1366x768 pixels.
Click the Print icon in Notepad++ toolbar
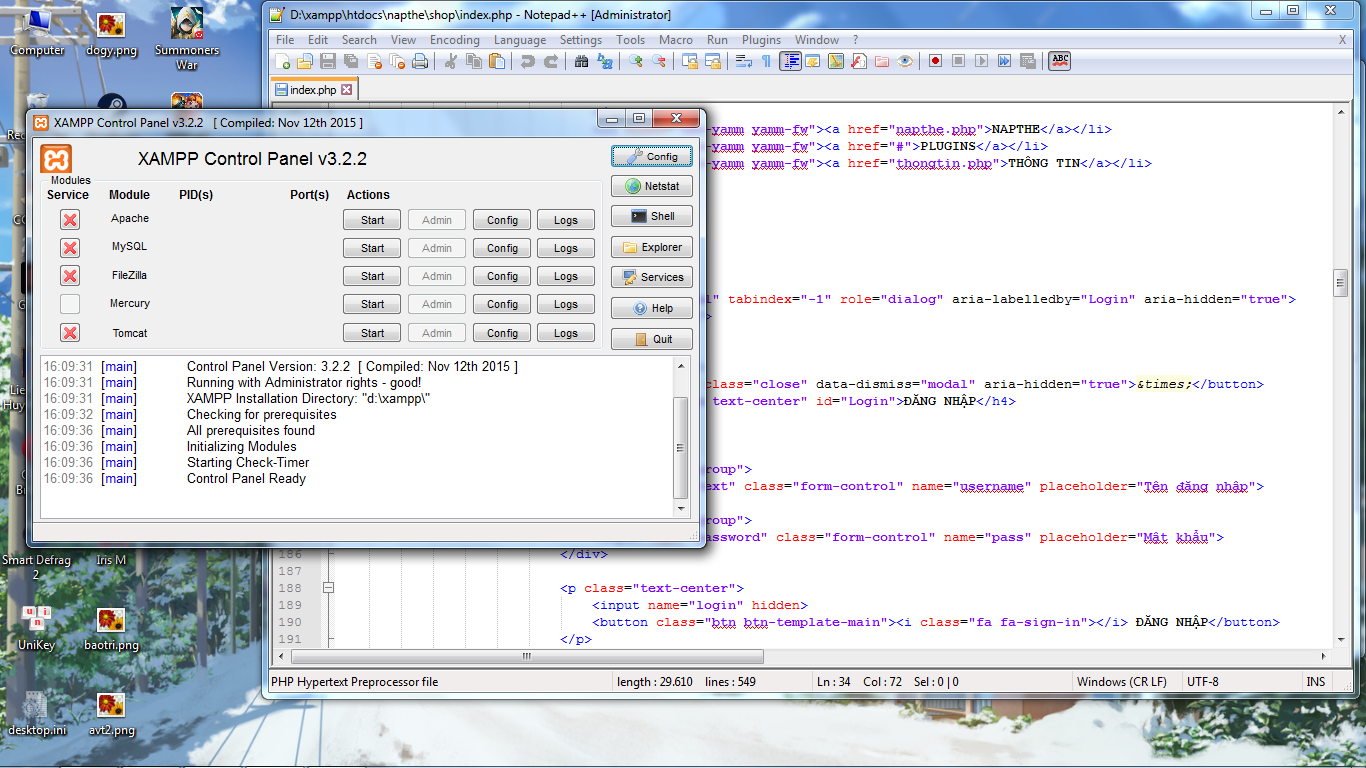tap(420, 61)
